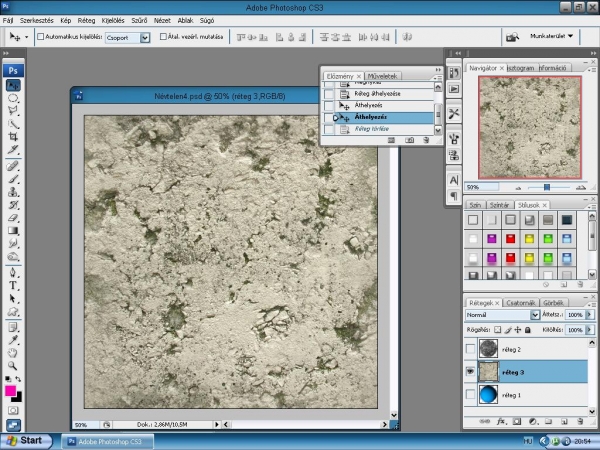Viewport: 600px width, 450px height.
Task: Select the Eyedropper tool
Action: 13,340
